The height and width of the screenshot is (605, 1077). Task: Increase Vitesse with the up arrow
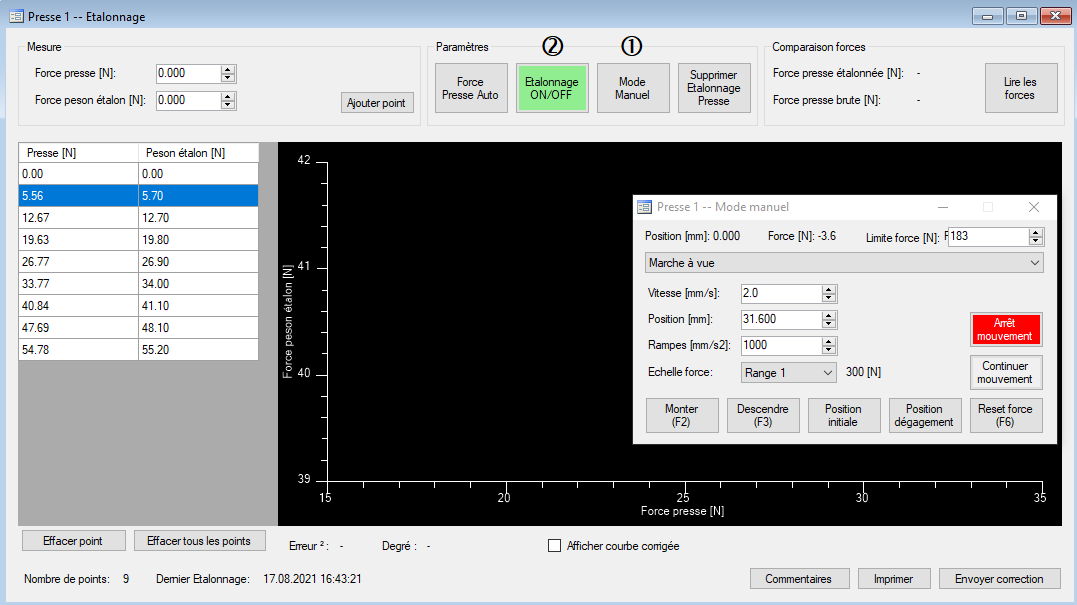tap(829, 289)
